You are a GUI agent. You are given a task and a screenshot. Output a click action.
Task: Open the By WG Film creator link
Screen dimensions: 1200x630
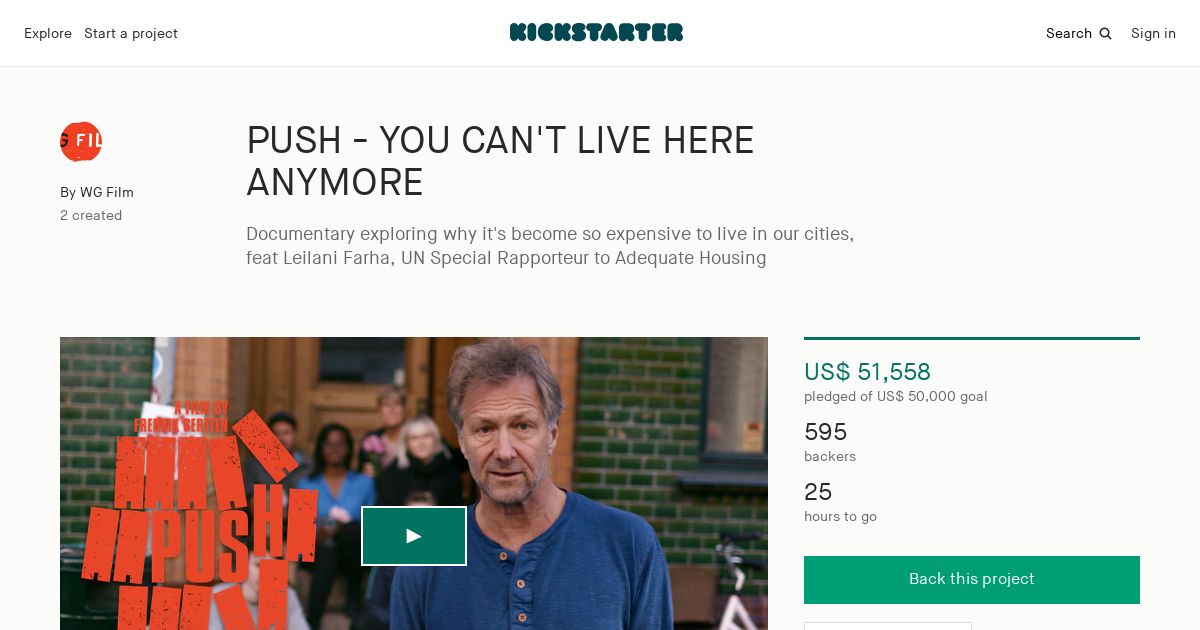coord(97,193)
